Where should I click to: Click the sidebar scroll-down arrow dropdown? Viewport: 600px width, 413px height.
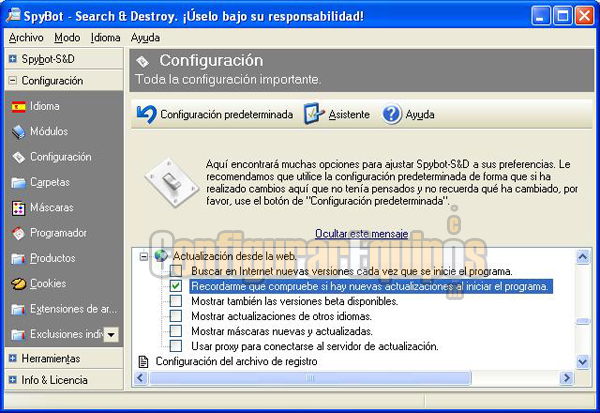click(111, 335)
